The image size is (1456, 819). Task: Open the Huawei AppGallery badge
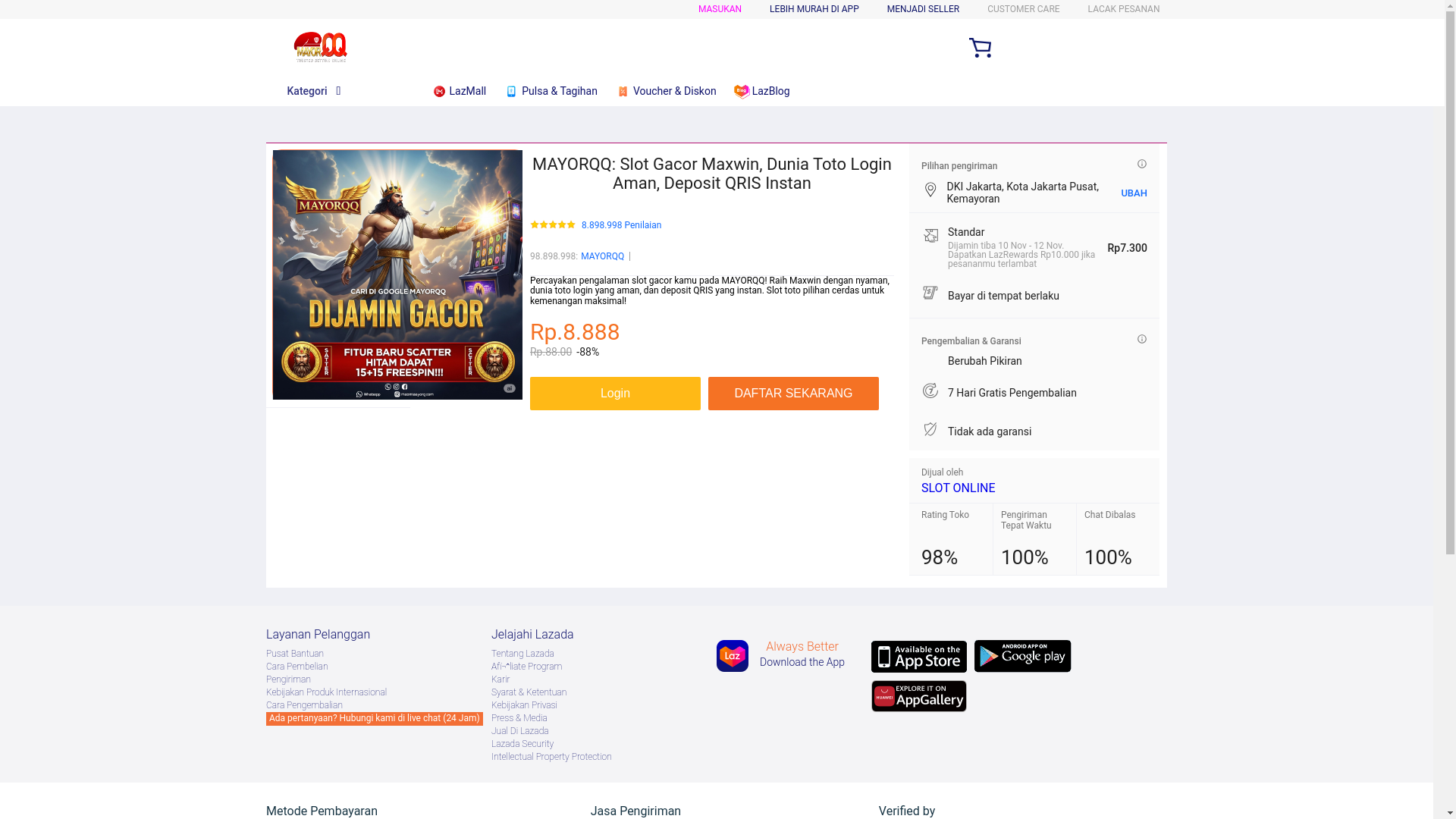(x=919, y=696)
